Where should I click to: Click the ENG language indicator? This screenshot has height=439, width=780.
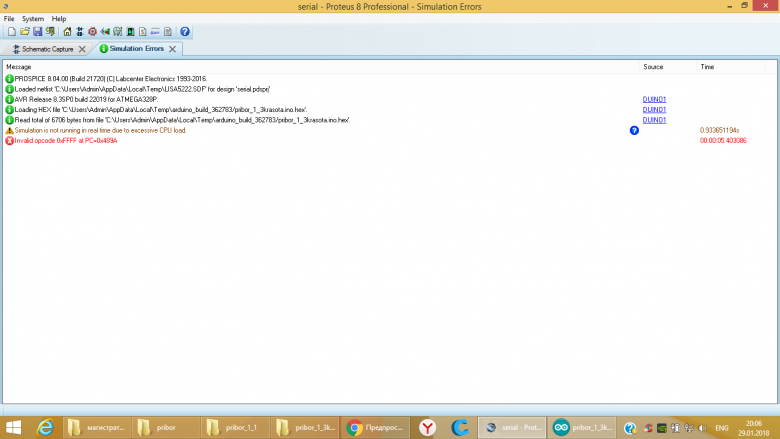point(722,428)
